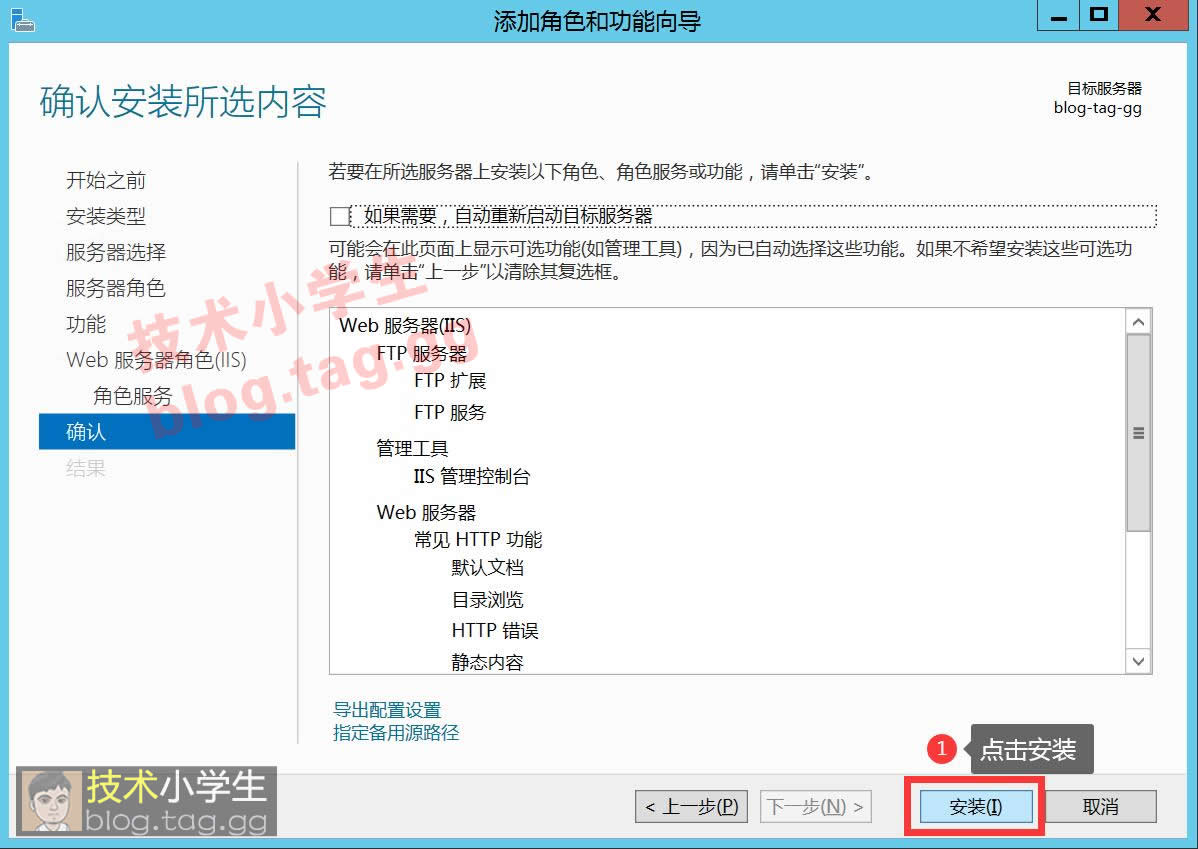The image size is (1198, 849).
Task: Open the 功能 step in sidebar
Action: click(86, 324)
